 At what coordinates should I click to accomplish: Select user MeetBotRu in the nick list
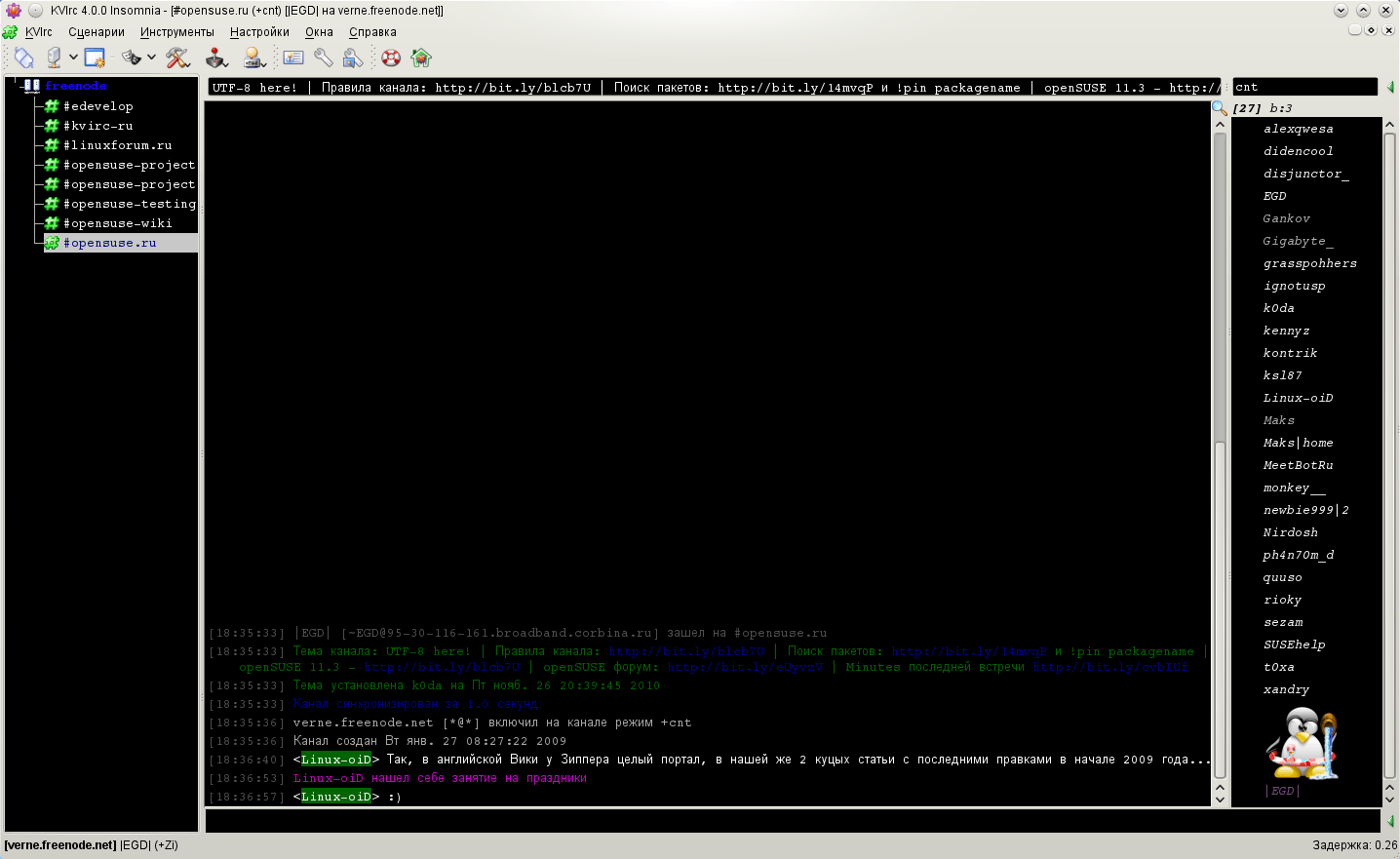[1298, 465]
